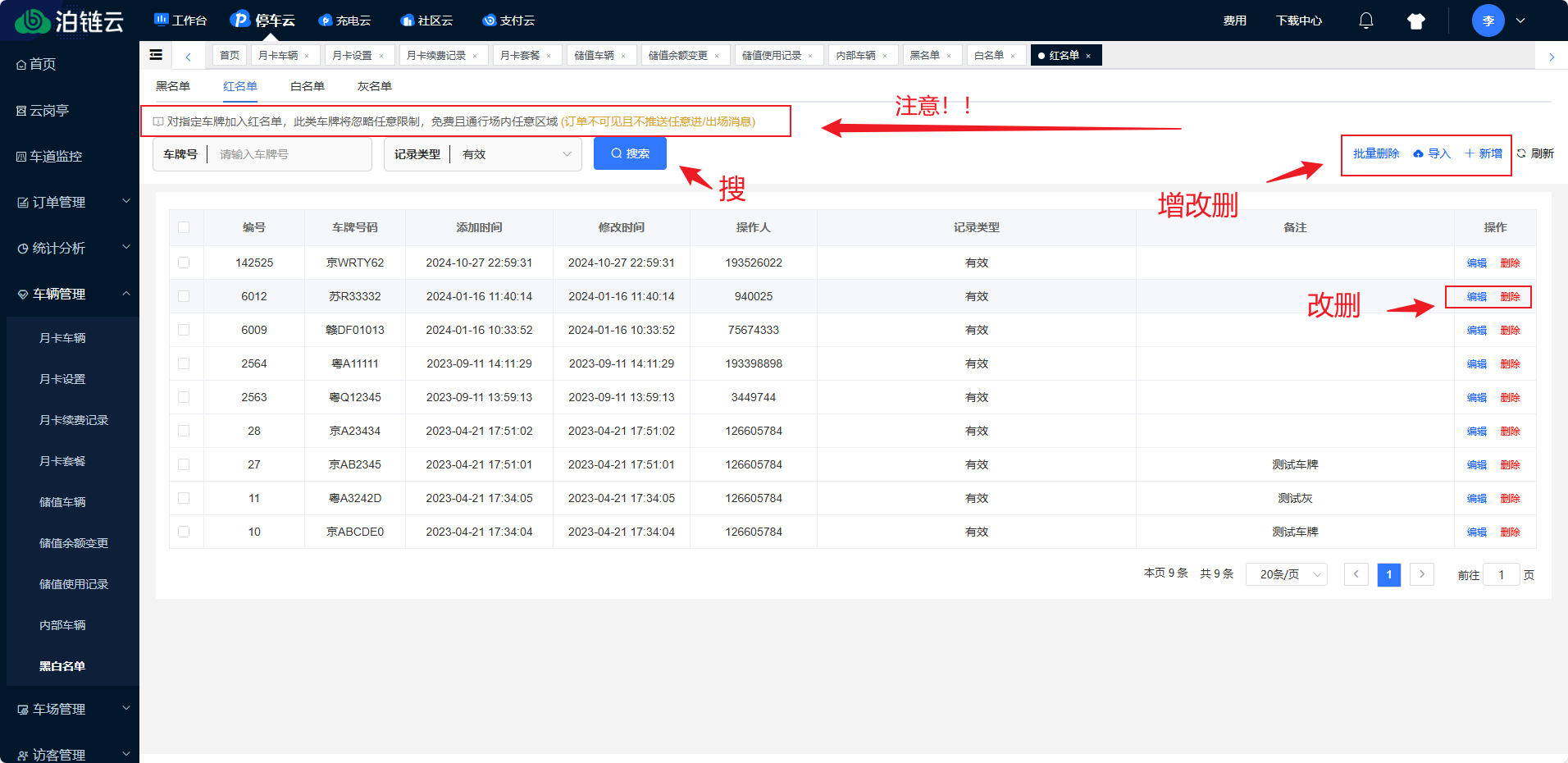This screenshot has height=763, width=1568.
Task: Check the row for 京WRTY62
Action: [184, 263]
